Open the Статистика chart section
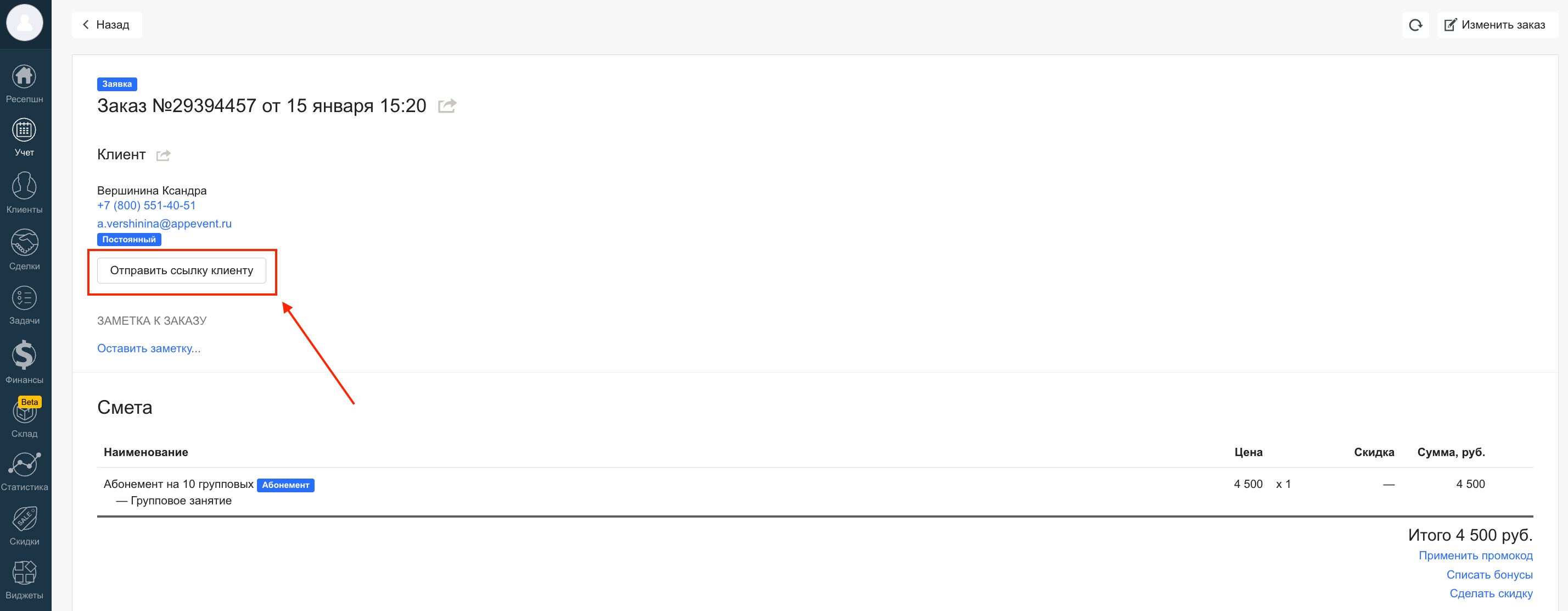1568x611 pixels. pyautogui.click(x=24, y=471)
